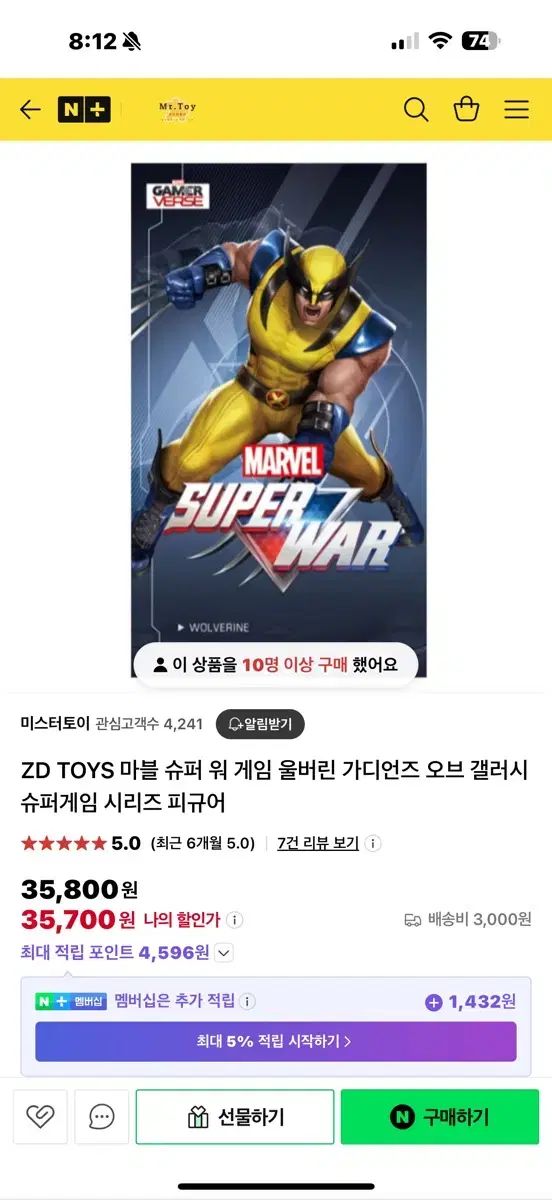552x1200 pixels.
Task: Open the chat inquiry speech bubble
Action: 102,1116
